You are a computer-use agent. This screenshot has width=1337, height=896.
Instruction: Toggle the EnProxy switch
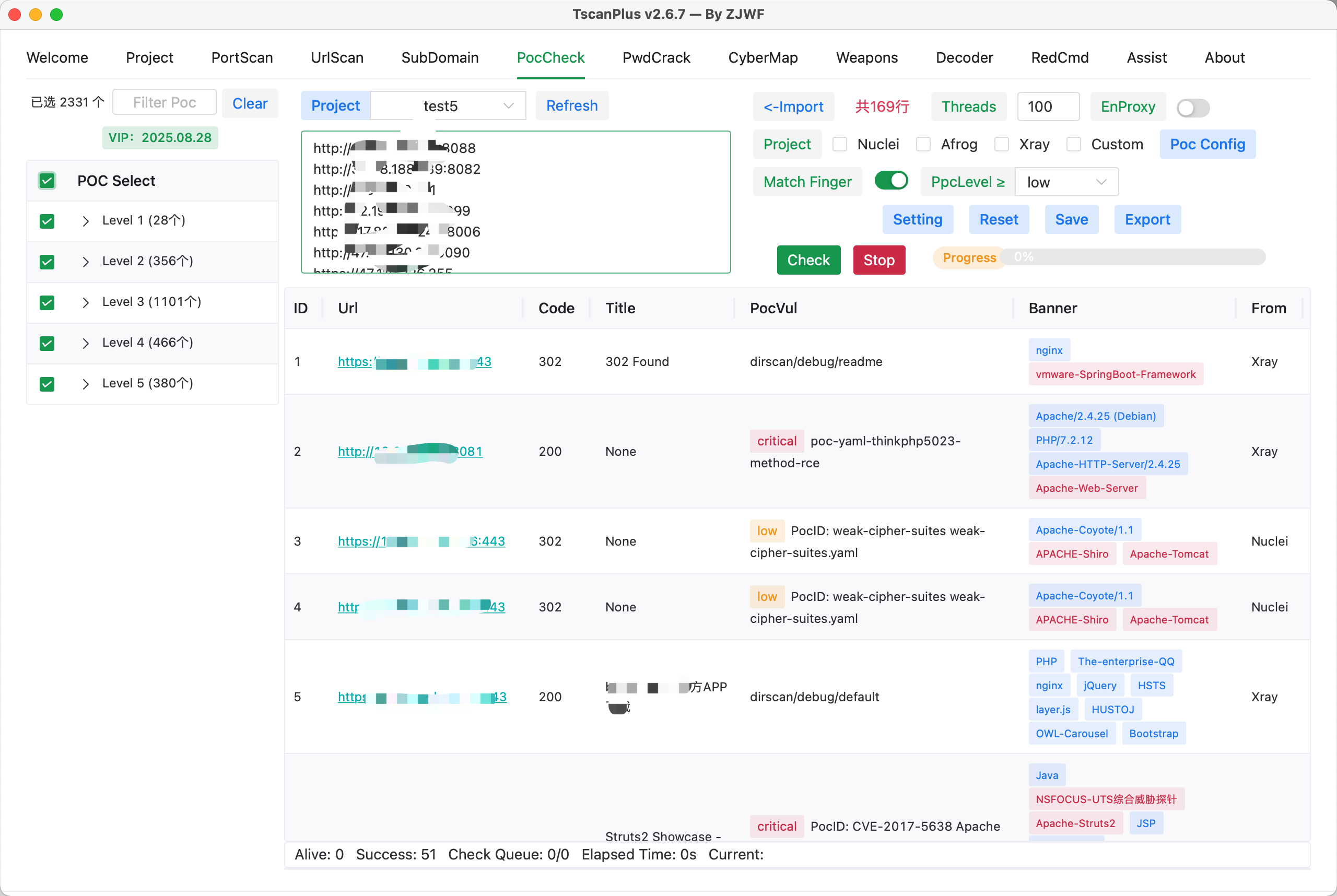point(1193,108)
